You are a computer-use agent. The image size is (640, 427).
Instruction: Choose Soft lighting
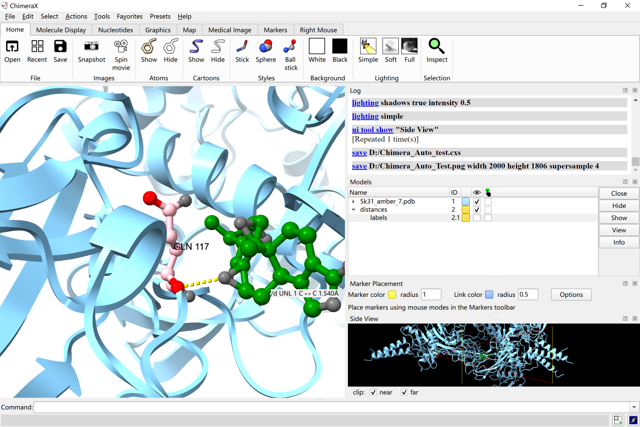tap(391, 51)
